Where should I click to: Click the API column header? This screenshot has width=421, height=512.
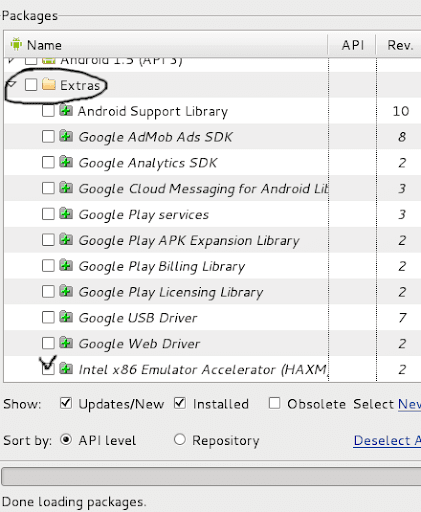[352, 45]
